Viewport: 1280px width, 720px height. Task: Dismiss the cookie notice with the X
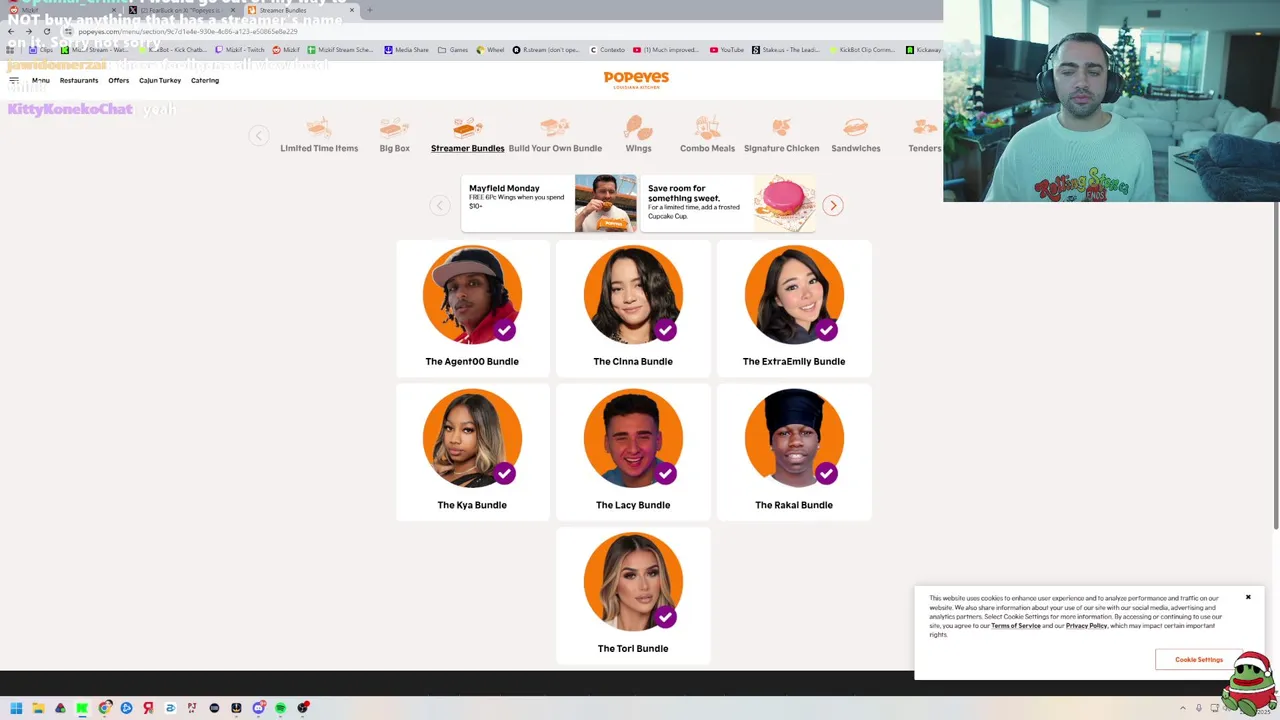[1248, 597]
